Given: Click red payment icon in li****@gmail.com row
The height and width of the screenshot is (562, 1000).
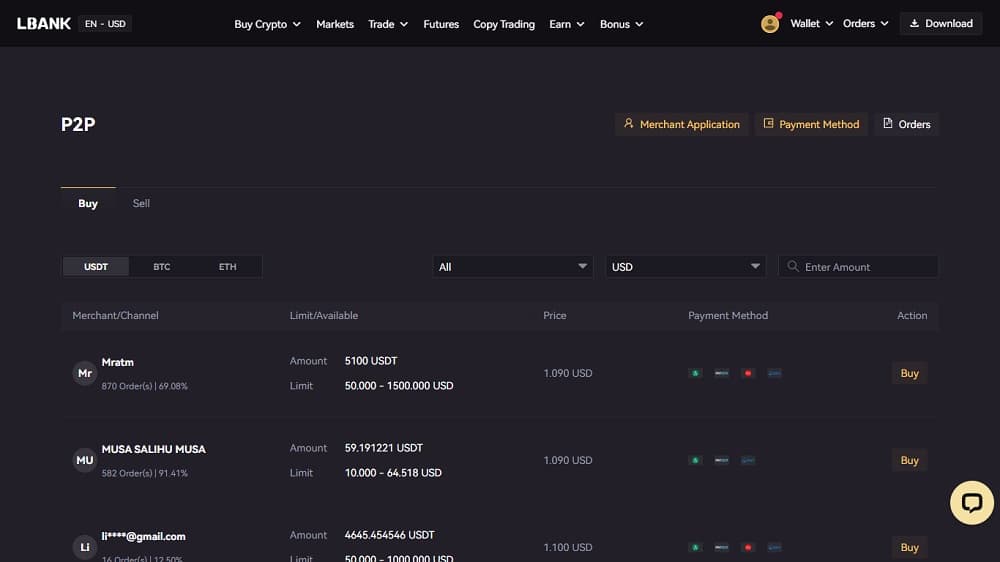Looking at the screenshot, I should point(748,547).
